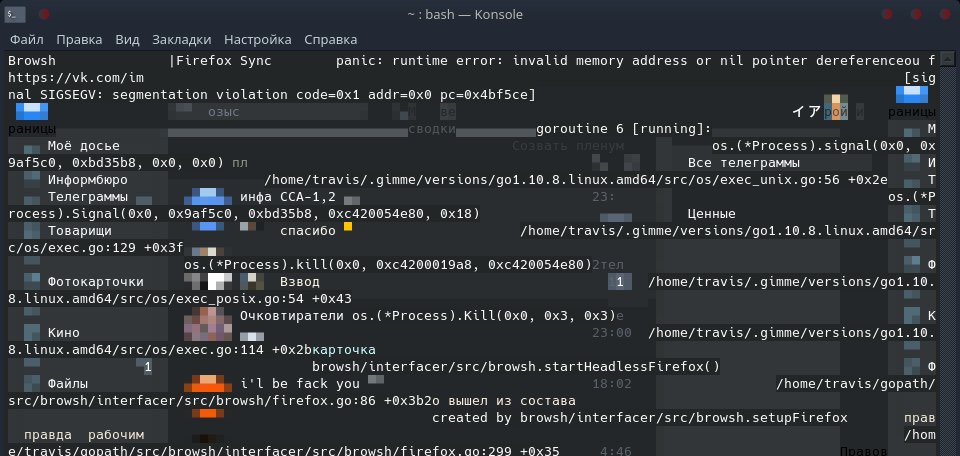Click the icon beside Кино
The height and width of the screenshot is (456, 960).
[x=32, y=333]
